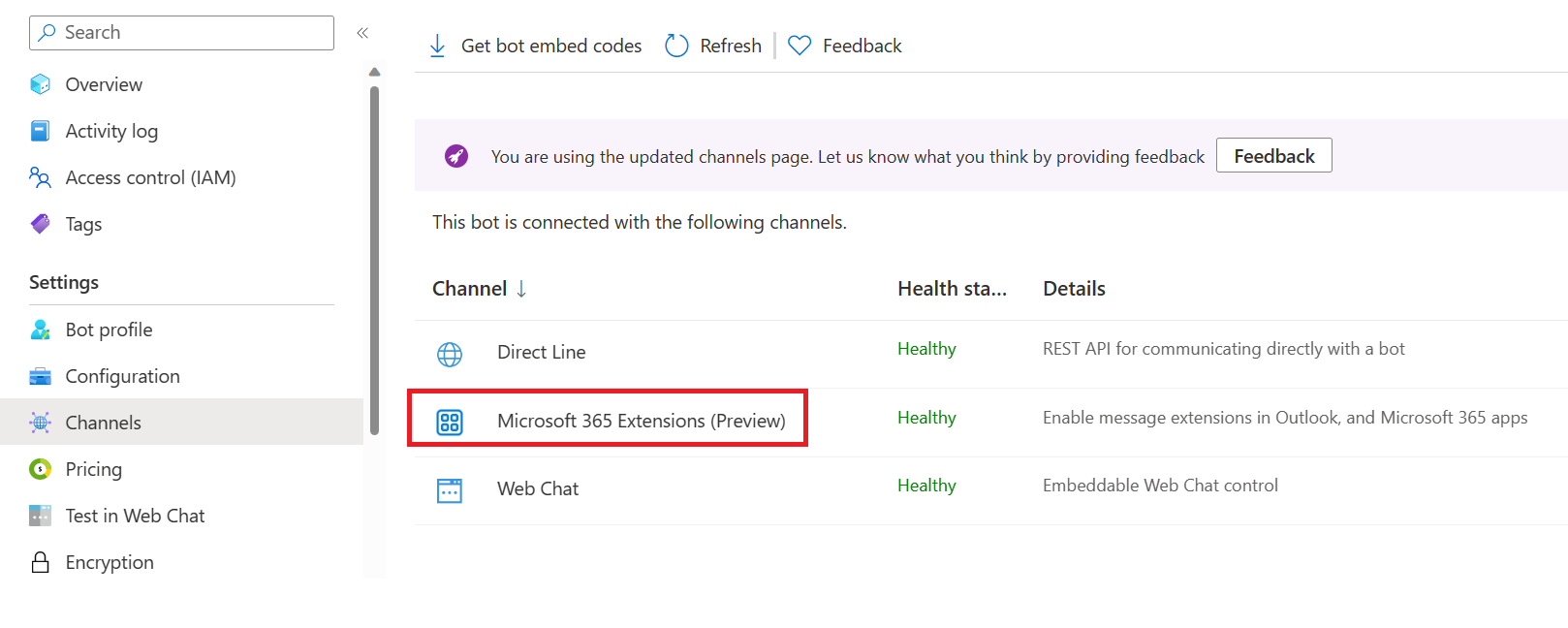This screenshot has width=1568, height=628.
Task: Click the Direct Line globe icon
Action: pos(450,355)
